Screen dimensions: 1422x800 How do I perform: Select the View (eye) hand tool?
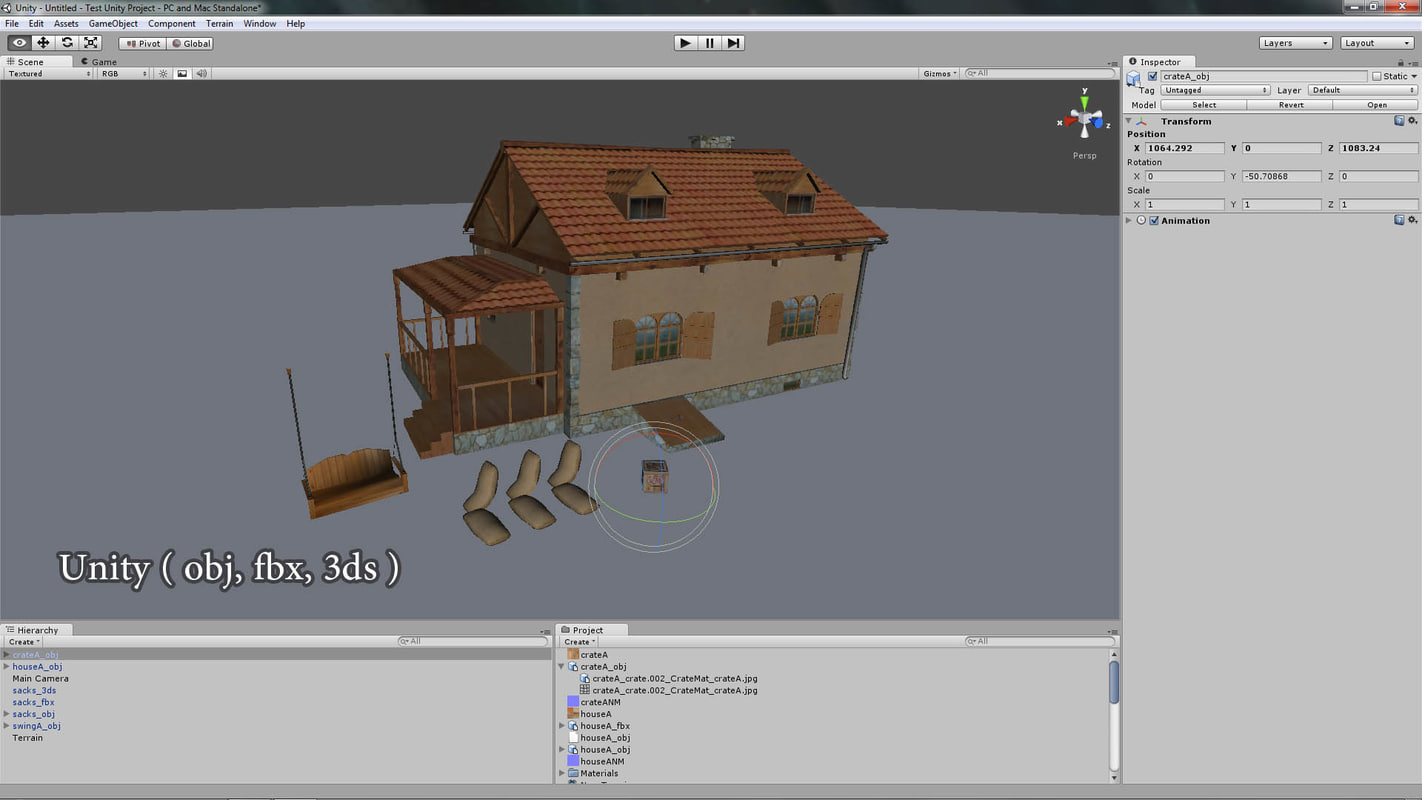(x=19, y=43)
